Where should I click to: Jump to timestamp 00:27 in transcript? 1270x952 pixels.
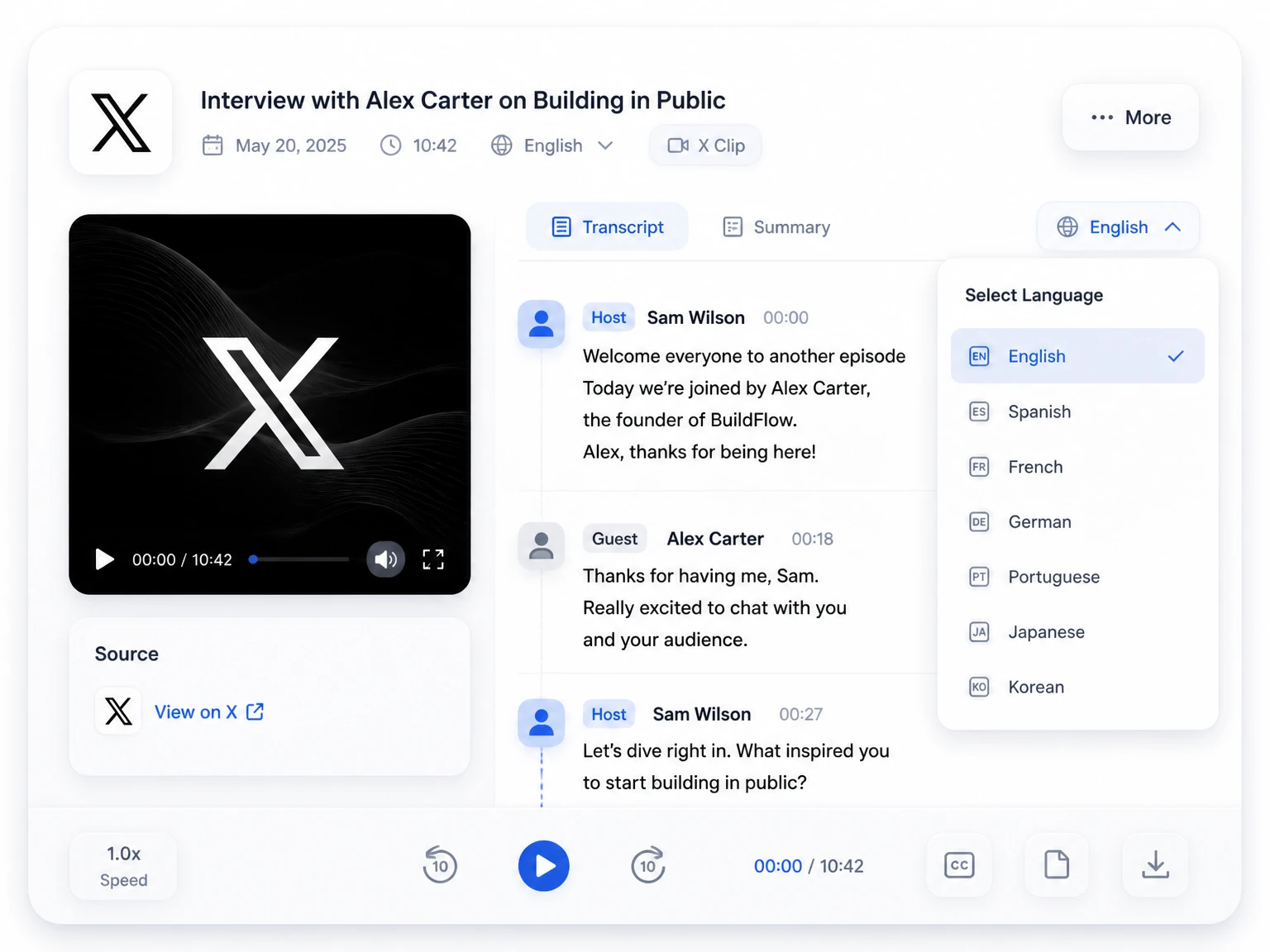(x=800, y=714)
